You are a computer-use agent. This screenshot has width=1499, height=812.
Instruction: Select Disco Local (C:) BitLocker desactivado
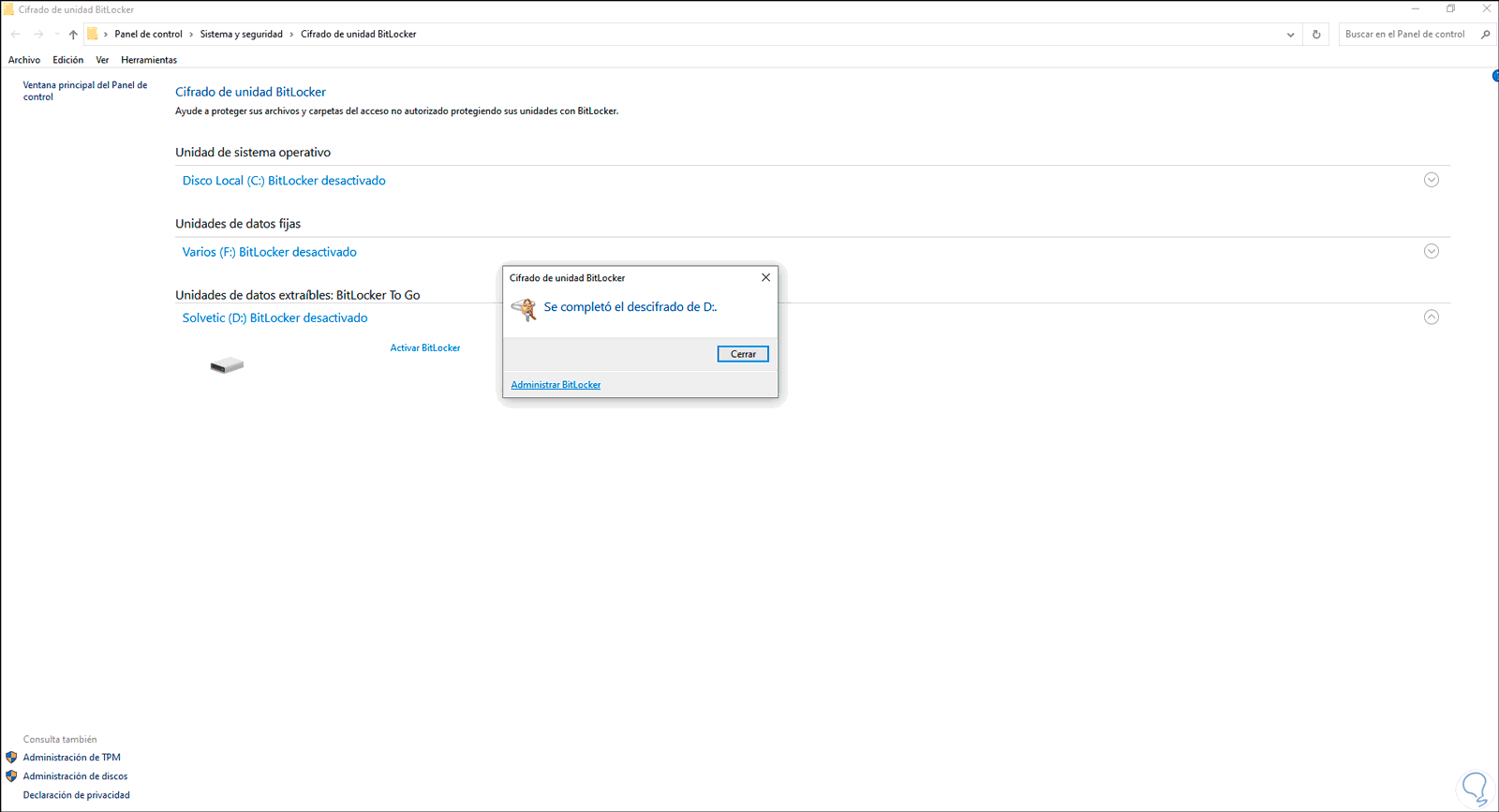(284, 181)
